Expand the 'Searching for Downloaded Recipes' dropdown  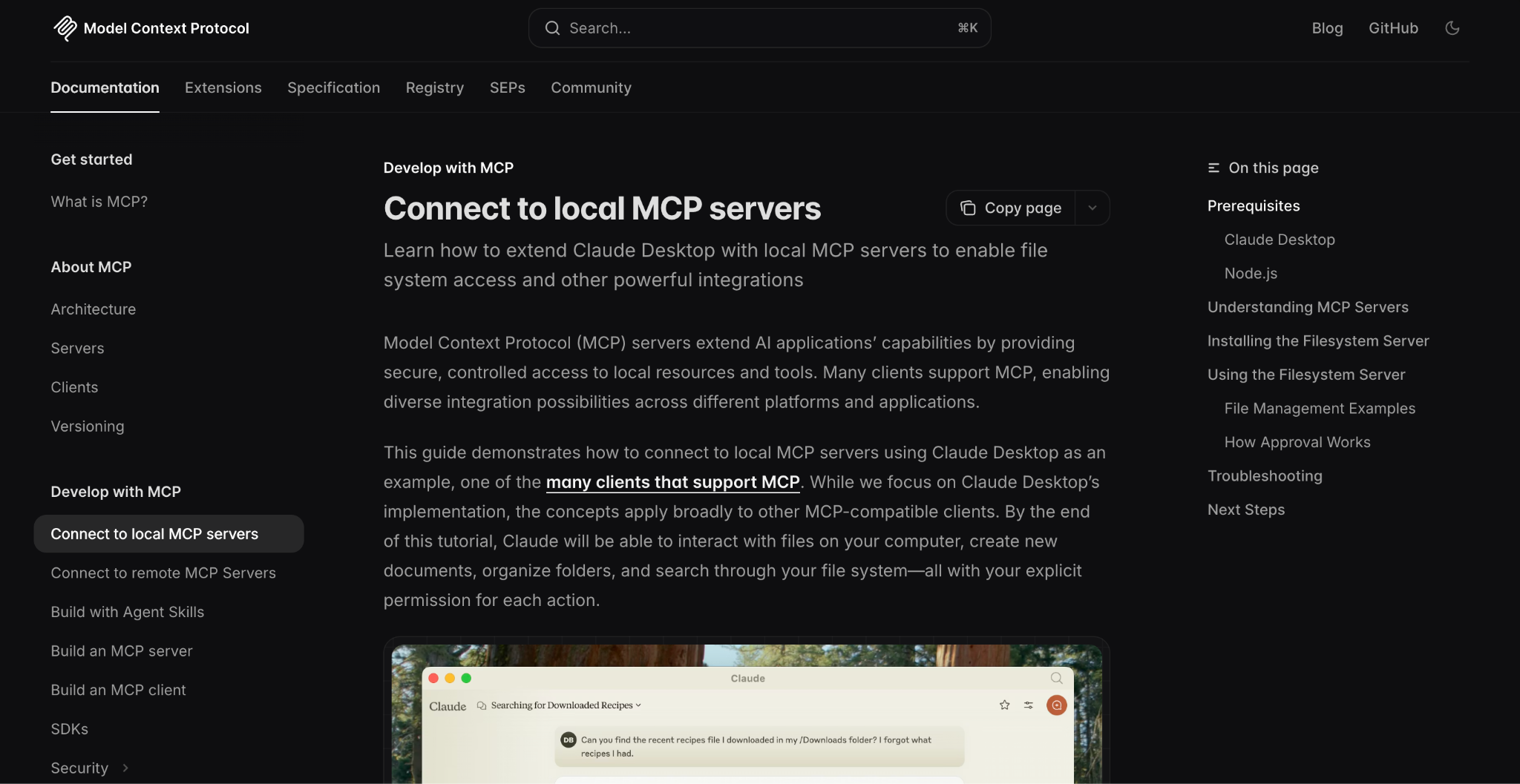[638, 705]
